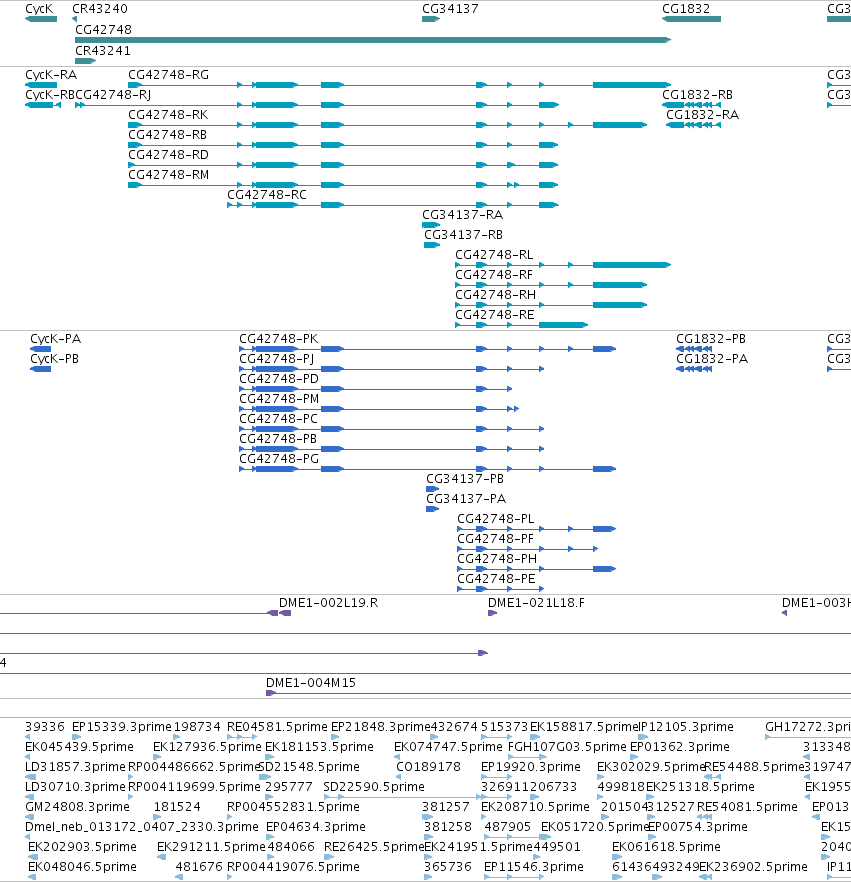Select transcript CycK-RA label
This screenshot has height=882, width=851.
[51, 75]
